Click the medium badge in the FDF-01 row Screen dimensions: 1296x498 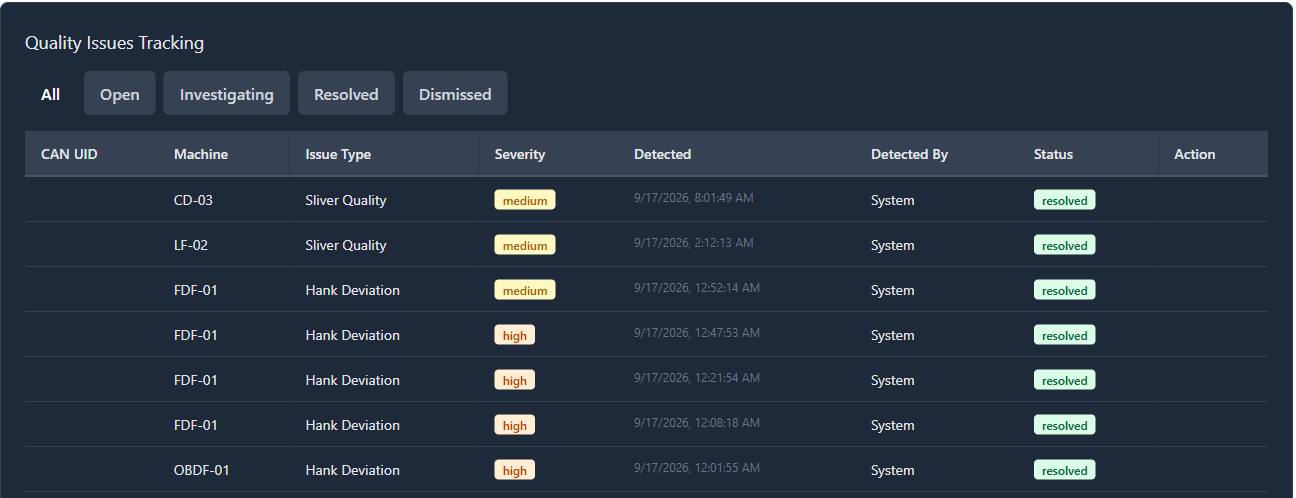click(525, 290)
